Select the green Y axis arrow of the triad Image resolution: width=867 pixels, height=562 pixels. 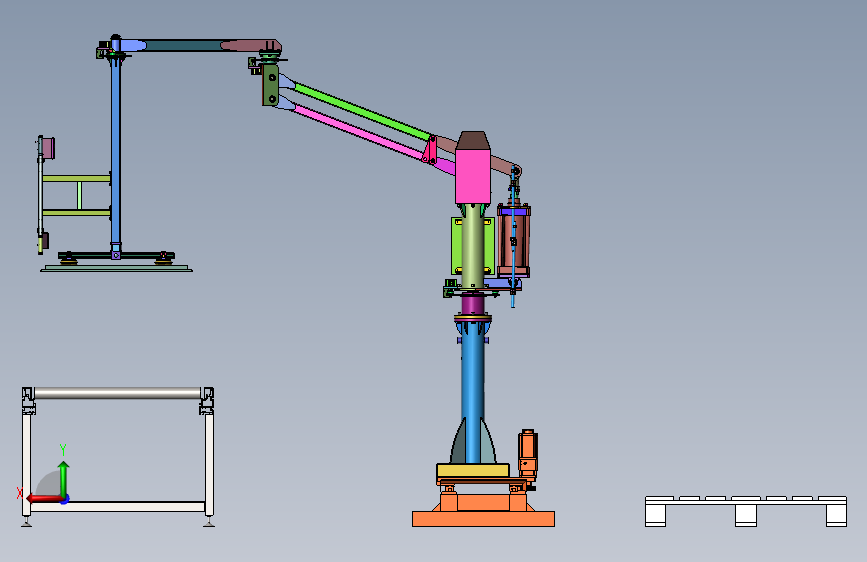[x=64, y=478]
